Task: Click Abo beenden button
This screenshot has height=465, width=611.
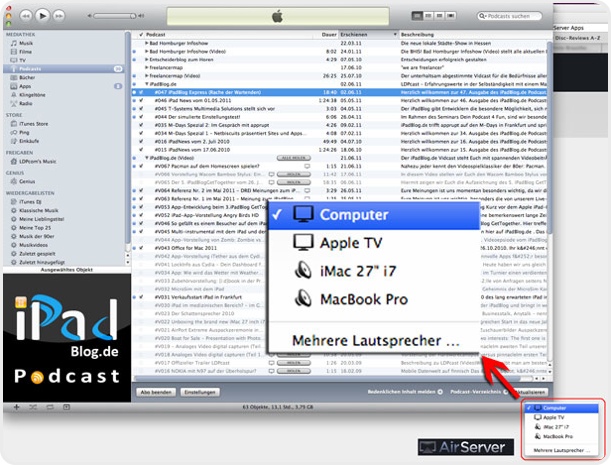Action: tap(156, 392)
